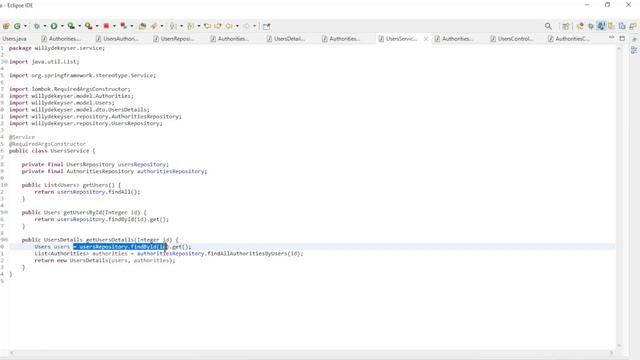Open the dropdown beside the External Tools icon

(97, 26)
